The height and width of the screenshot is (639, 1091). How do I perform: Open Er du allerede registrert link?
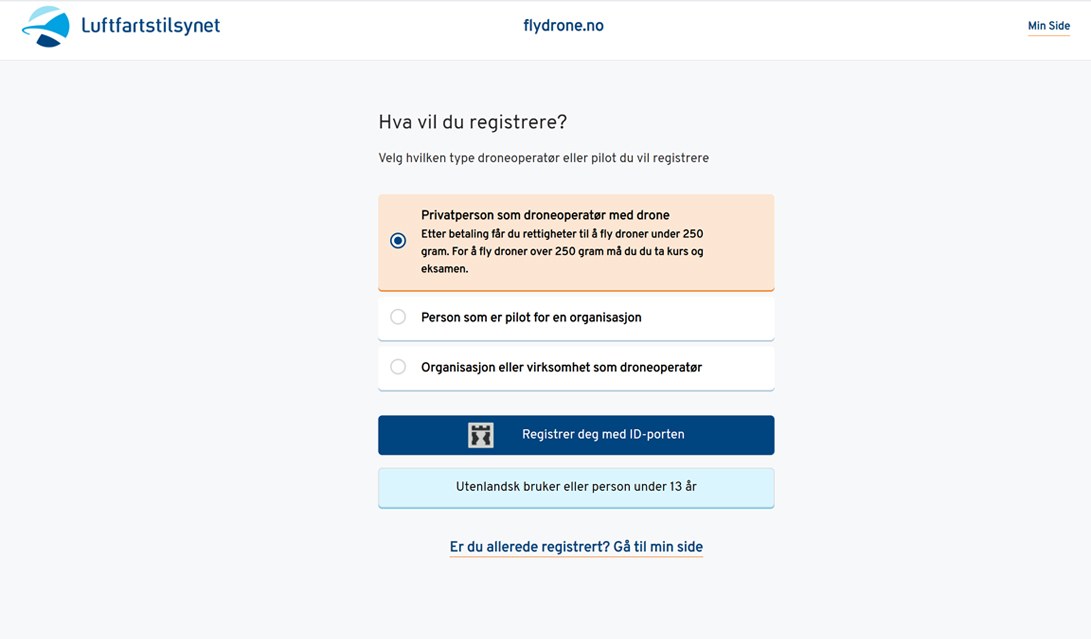[576, 547]
